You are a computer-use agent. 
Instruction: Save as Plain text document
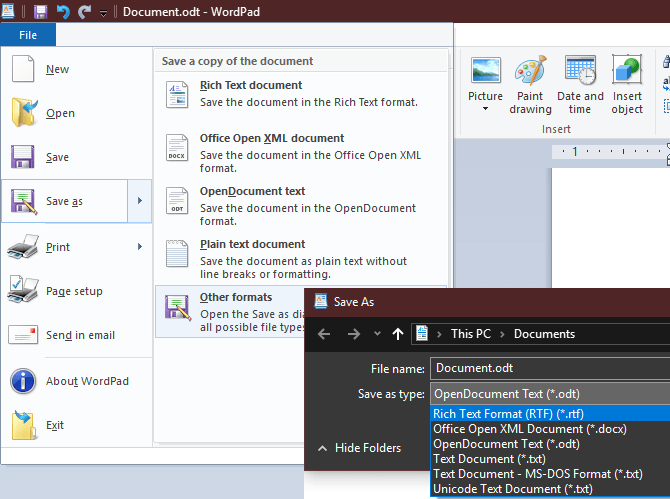click(x=301, y=259)
